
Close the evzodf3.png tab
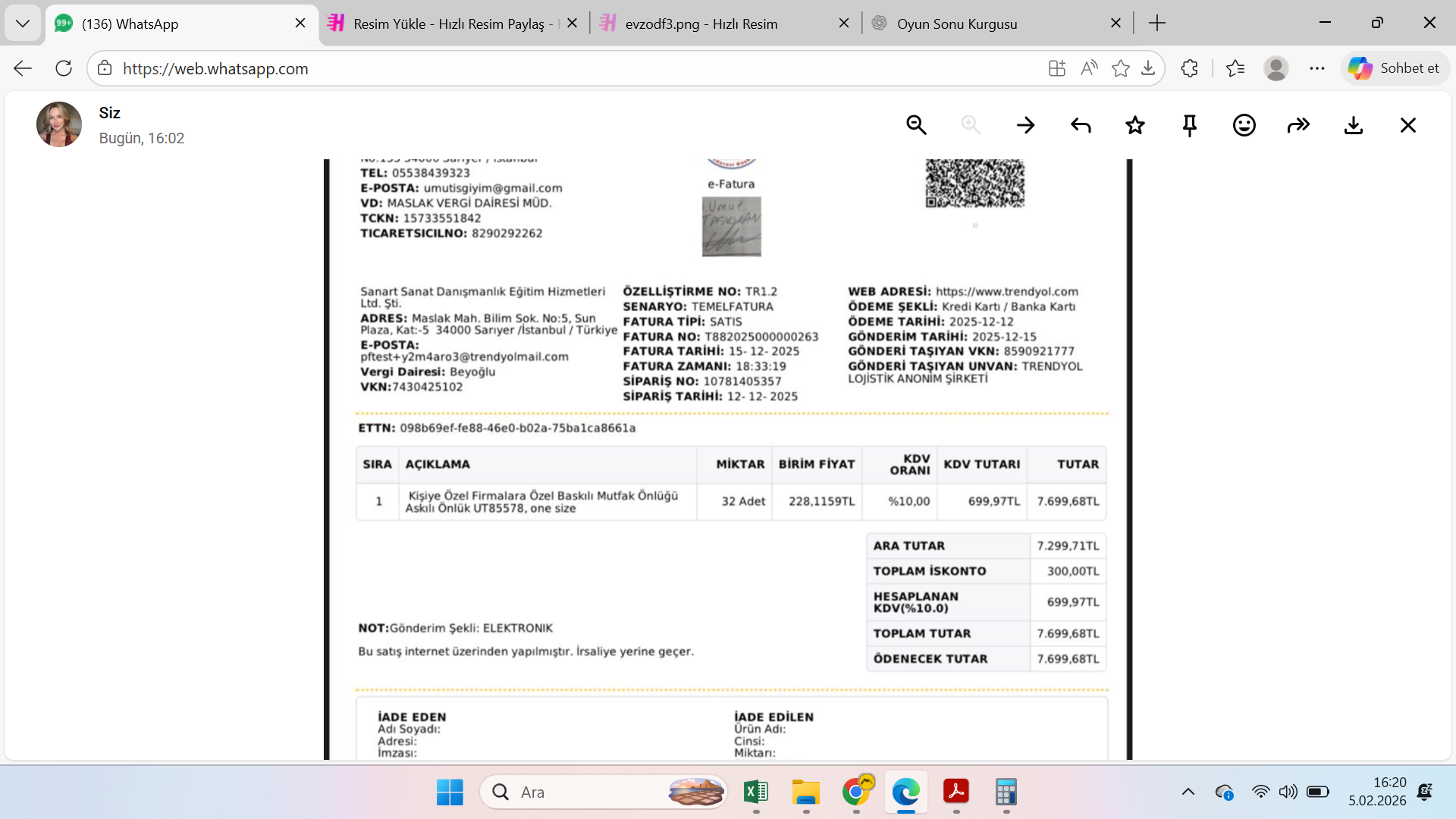pos(844,24)
